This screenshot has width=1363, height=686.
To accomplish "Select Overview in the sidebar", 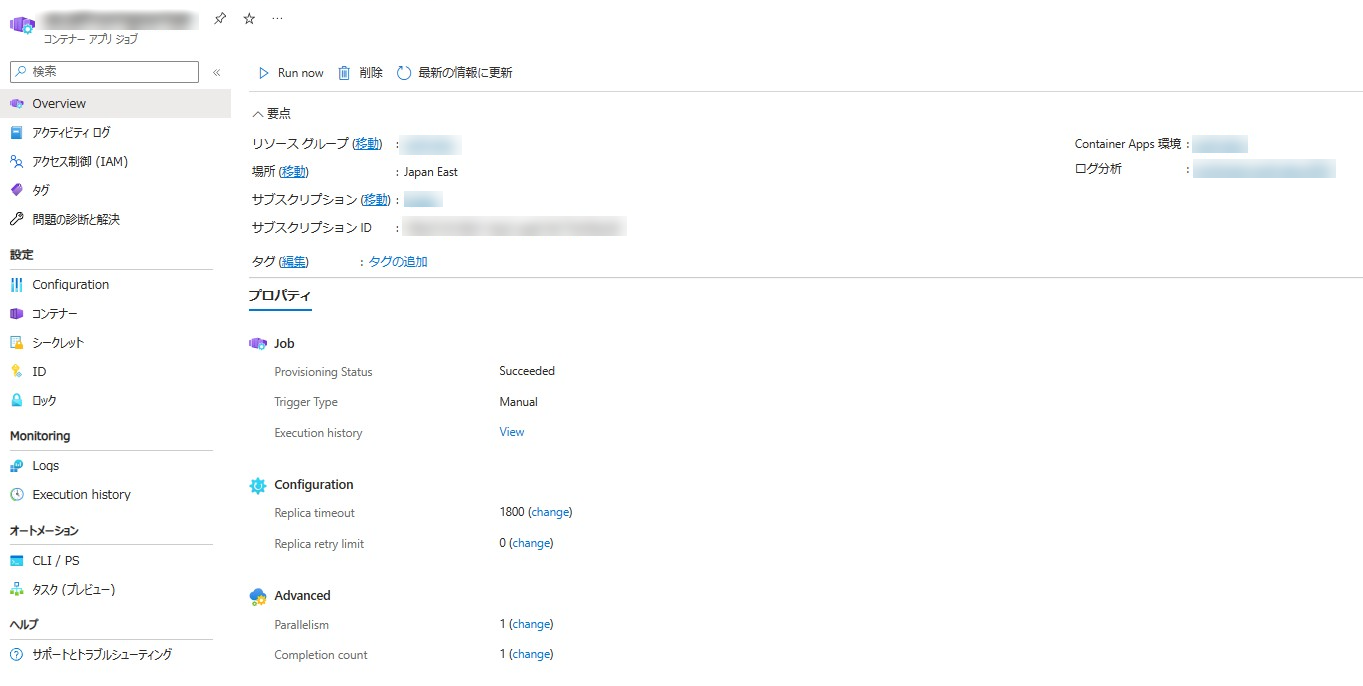I will (57, 103).
